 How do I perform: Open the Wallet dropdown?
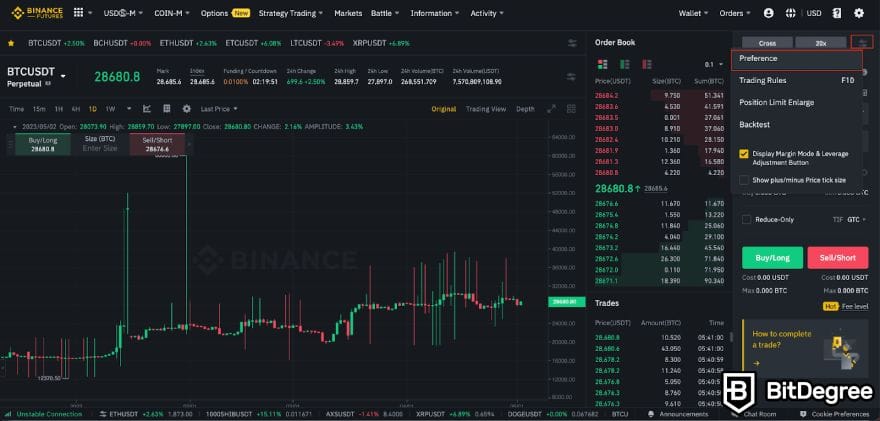pyautogui.click(x=693, y=13)
